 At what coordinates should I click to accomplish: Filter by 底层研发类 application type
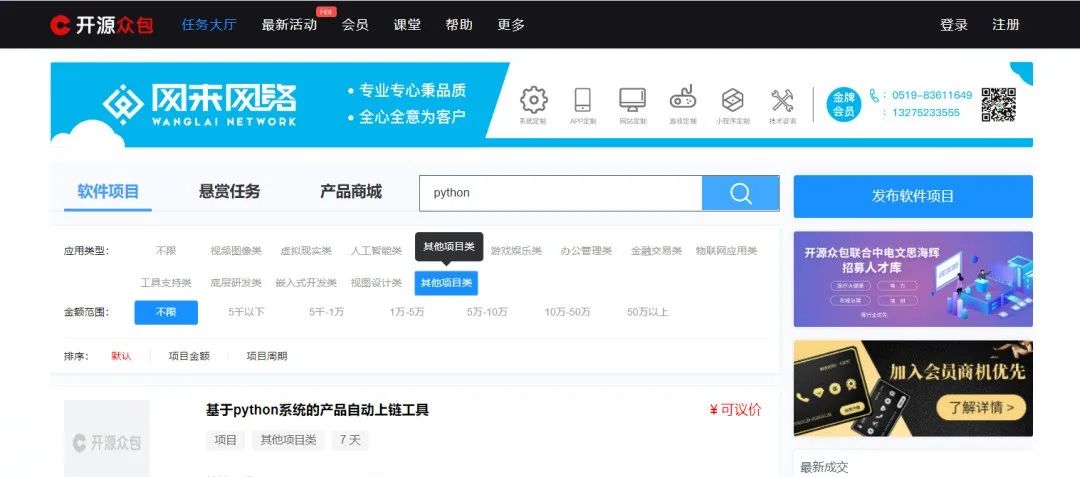pyautogui.click(x=236, y=283)
